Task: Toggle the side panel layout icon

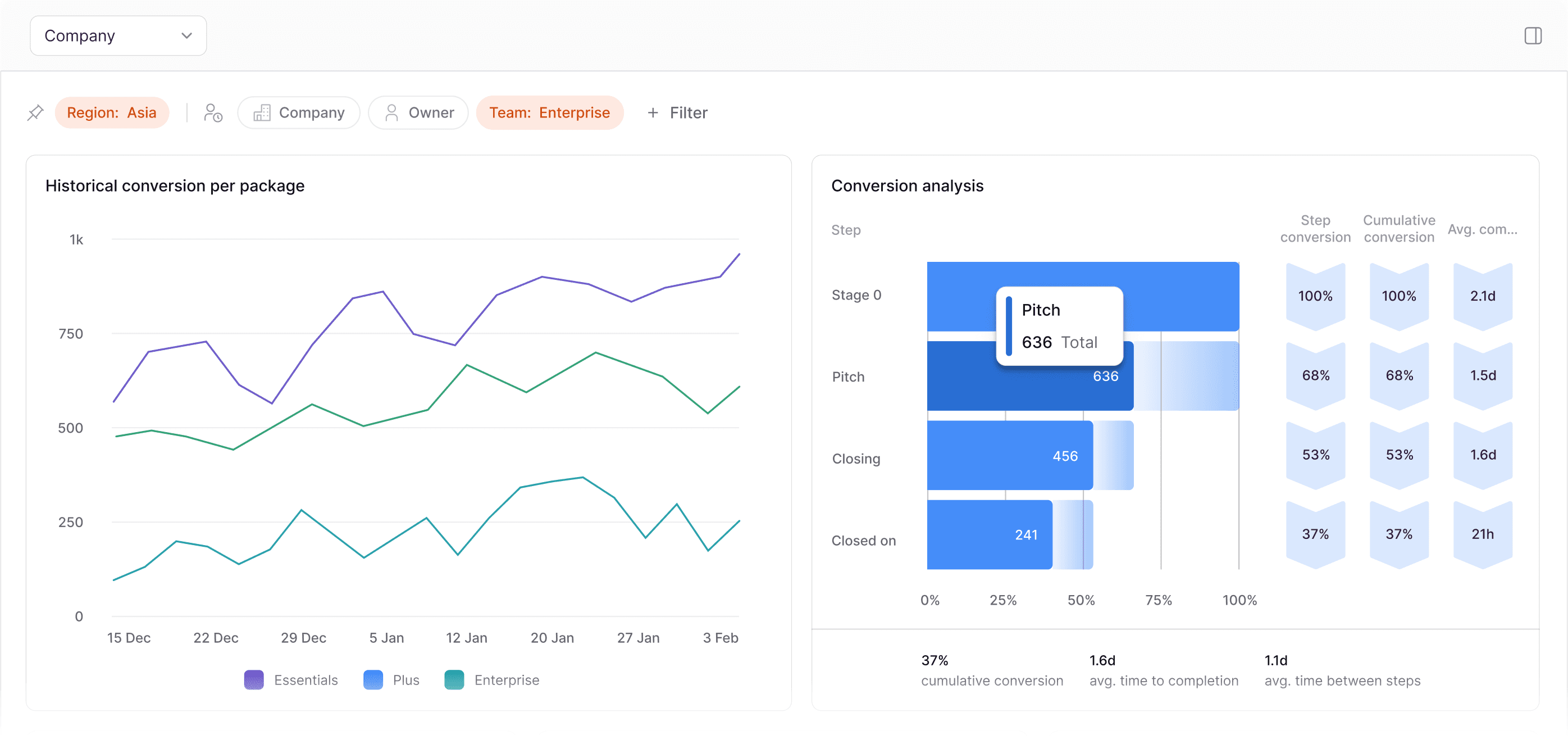Action: 1532,36
